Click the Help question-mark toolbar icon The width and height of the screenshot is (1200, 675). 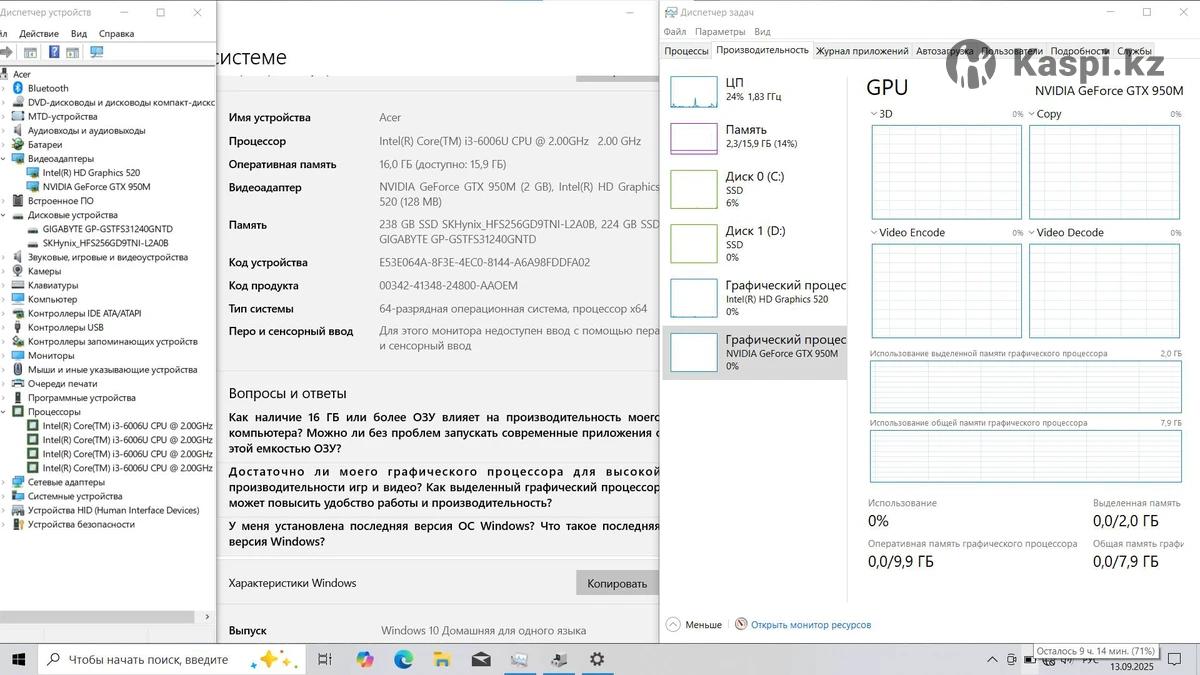coord(54,52)
